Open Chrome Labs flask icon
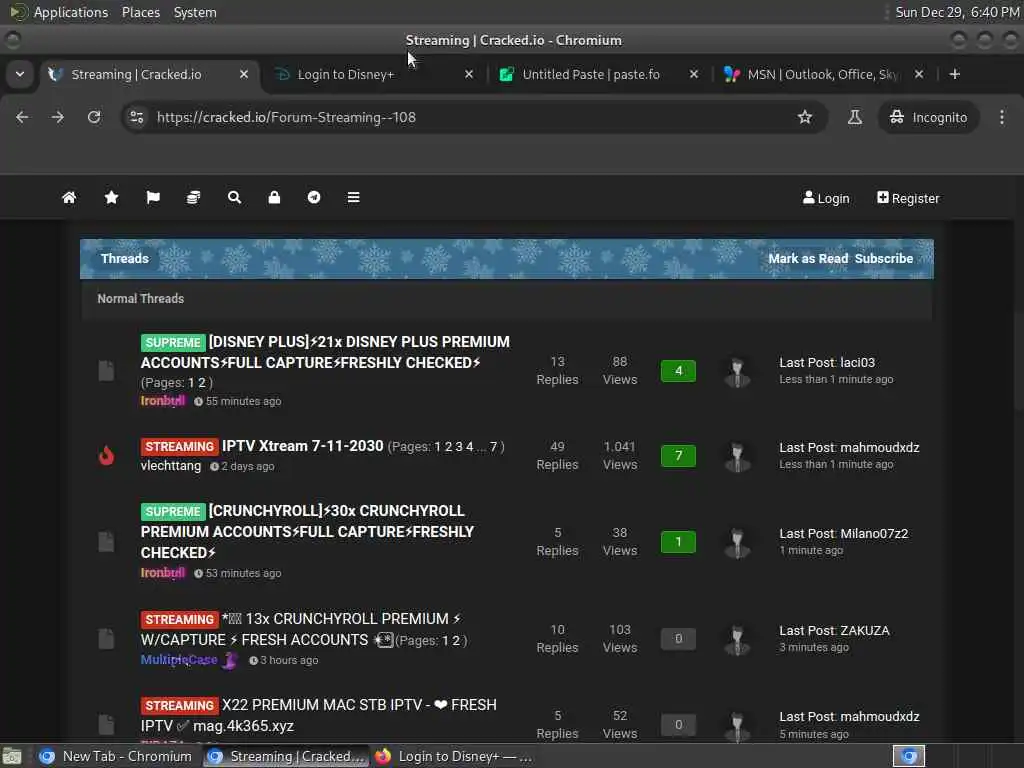The image size is (1024, 768). click(x=854, y=117)
